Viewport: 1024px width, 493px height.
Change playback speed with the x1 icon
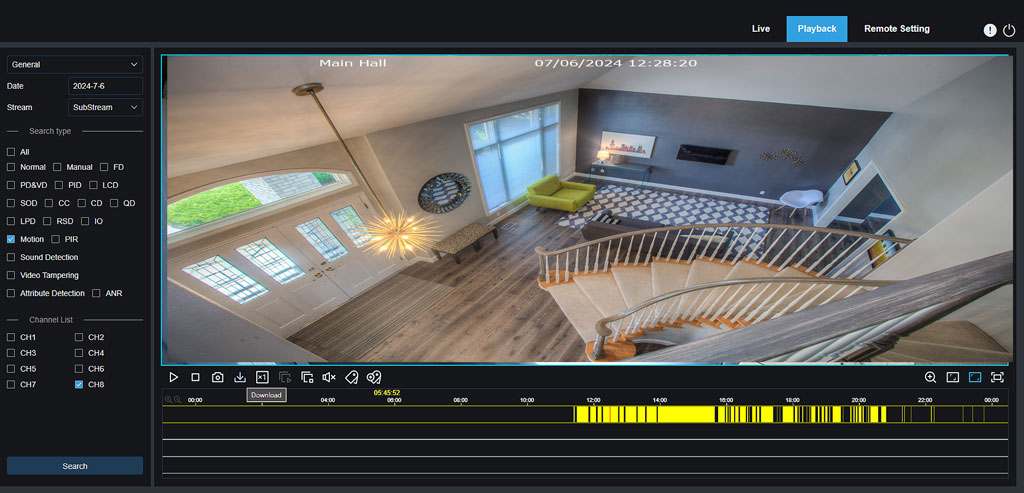262,377
